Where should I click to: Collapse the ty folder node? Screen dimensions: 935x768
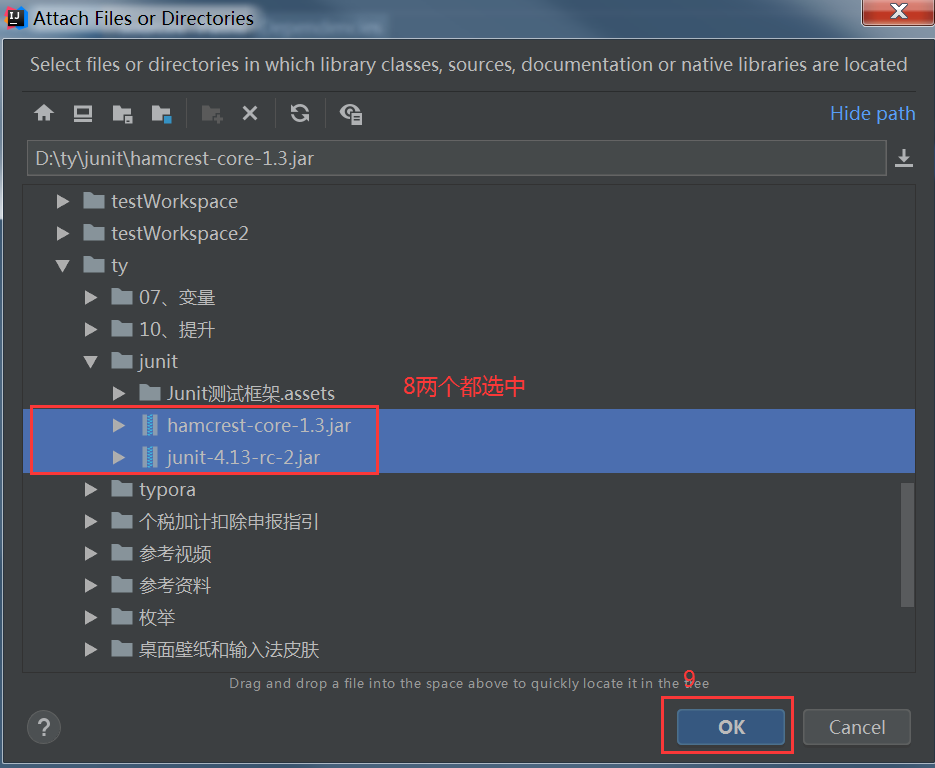coord(62,265)
